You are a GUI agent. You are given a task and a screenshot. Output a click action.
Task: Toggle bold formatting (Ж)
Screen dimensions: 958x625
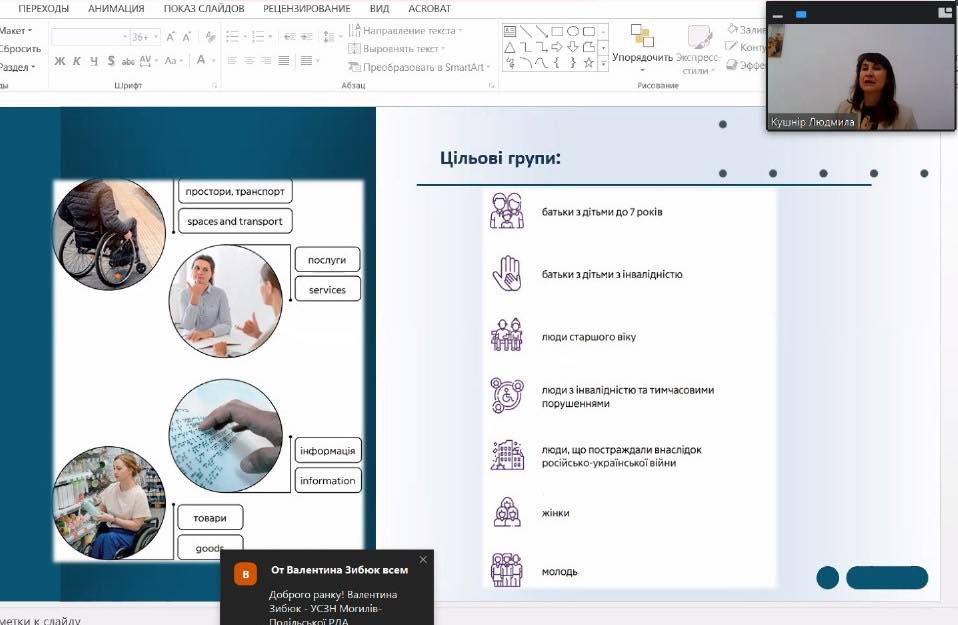60,61
